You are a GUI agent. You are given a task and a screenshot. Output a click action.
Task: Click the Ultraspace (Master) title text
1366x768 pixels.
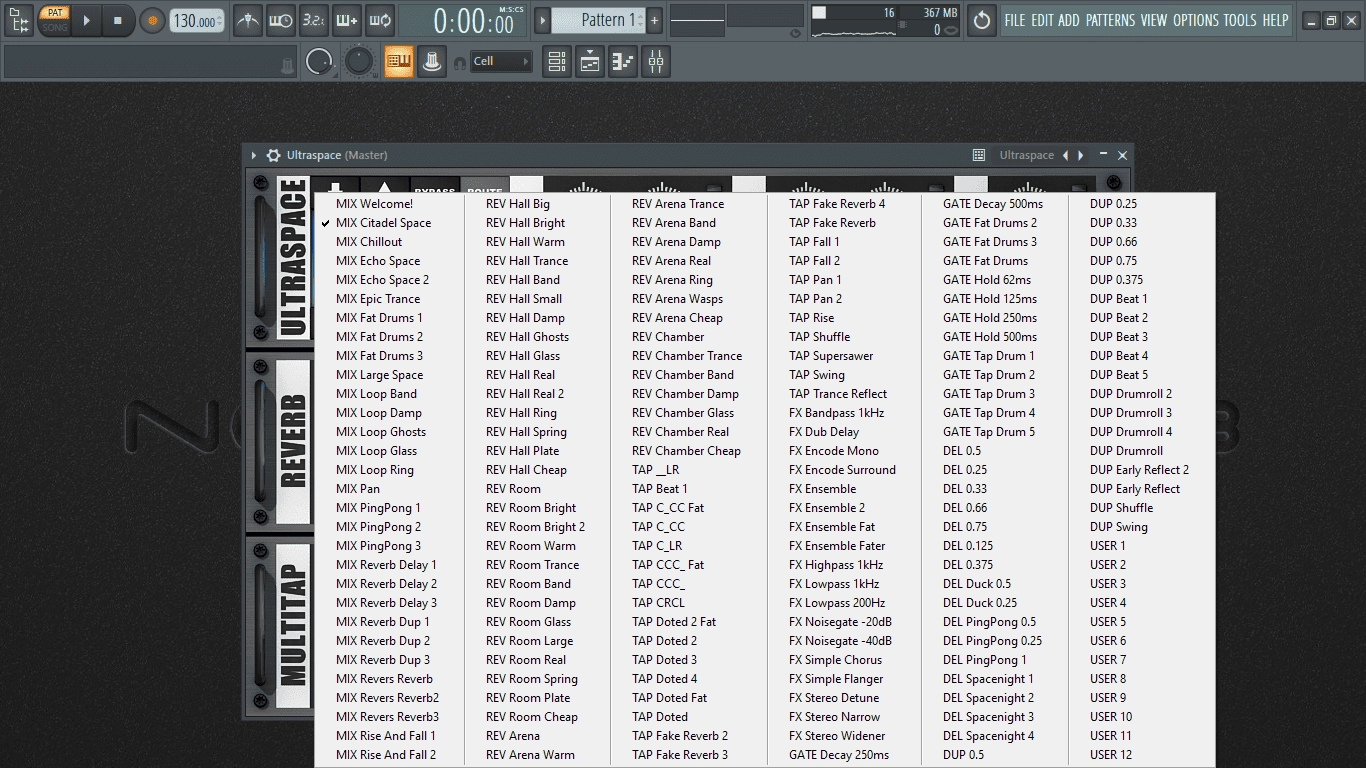[337, 155]
